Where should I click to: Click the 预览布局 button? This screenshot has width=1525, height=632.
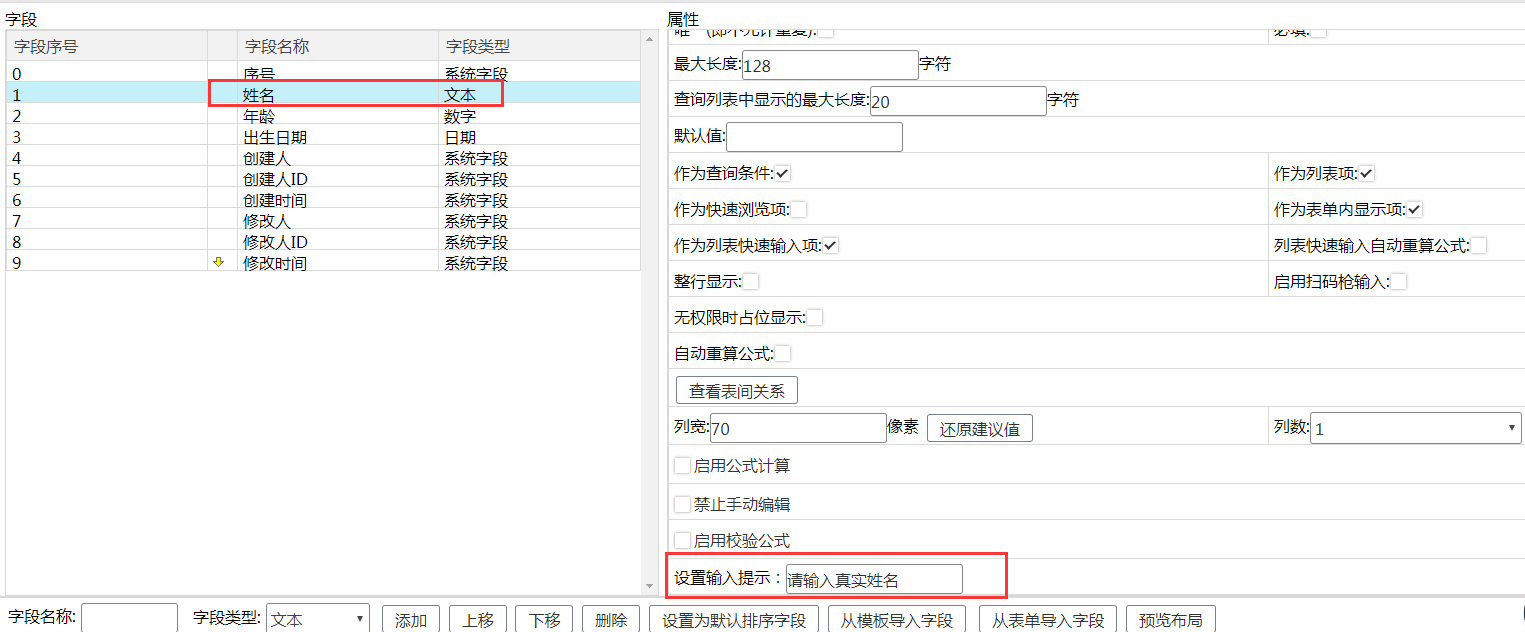point(1170,620)
